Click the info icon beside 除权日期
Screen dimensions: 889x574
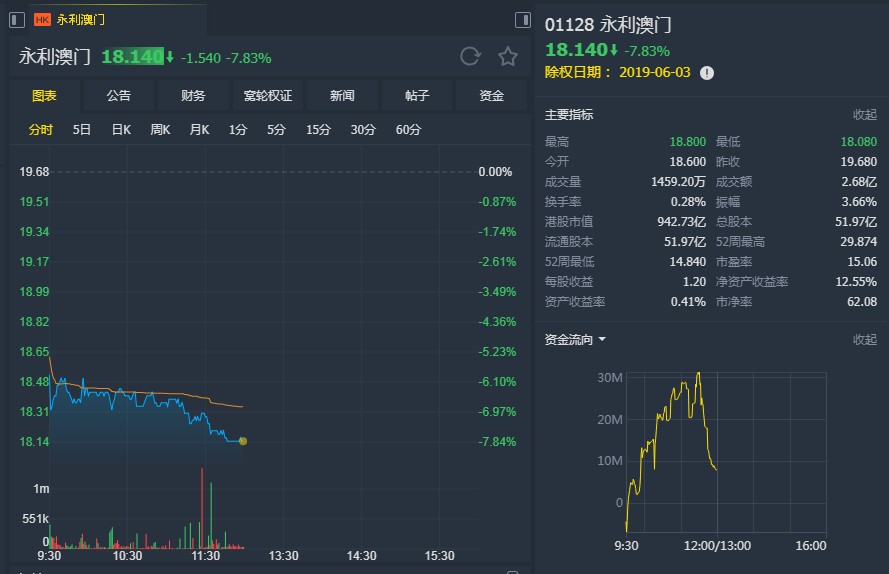coord(707,73)
